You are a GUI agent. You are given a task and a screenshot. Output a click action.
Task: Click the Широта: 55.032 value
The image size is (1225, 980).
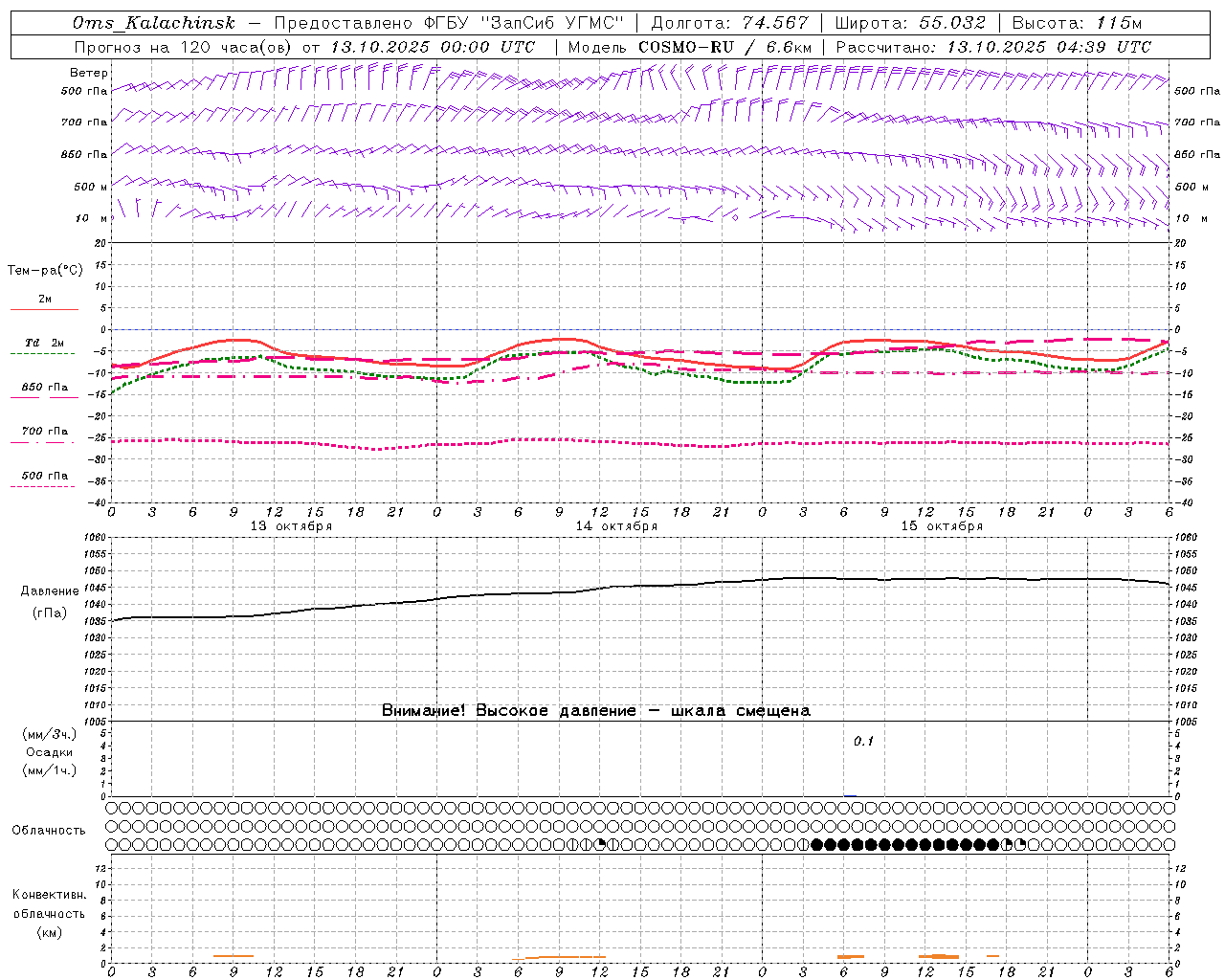(910, 23)
